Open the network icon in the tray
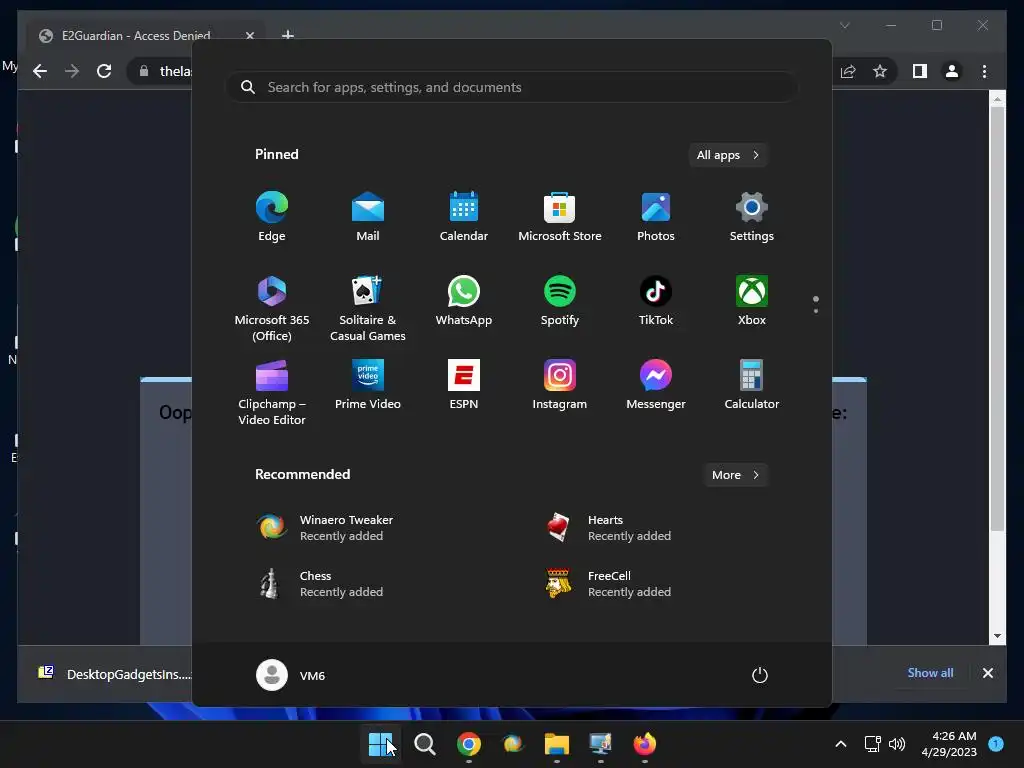 pyautogui.click(x=872, y=744)
